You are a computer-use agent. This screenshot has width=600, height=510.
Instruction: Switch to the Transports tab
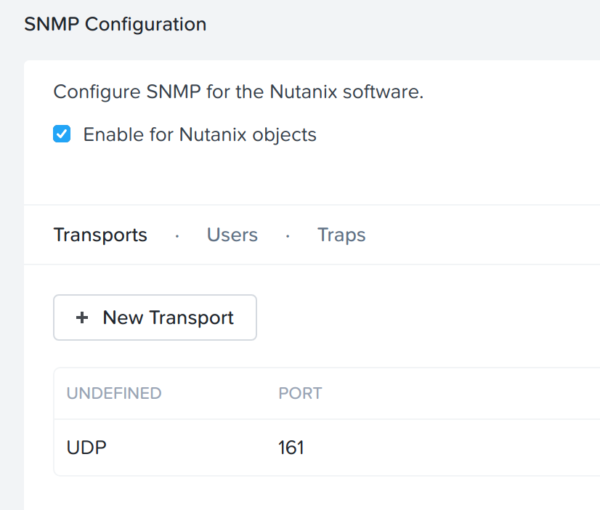click(x=100, y=235)
